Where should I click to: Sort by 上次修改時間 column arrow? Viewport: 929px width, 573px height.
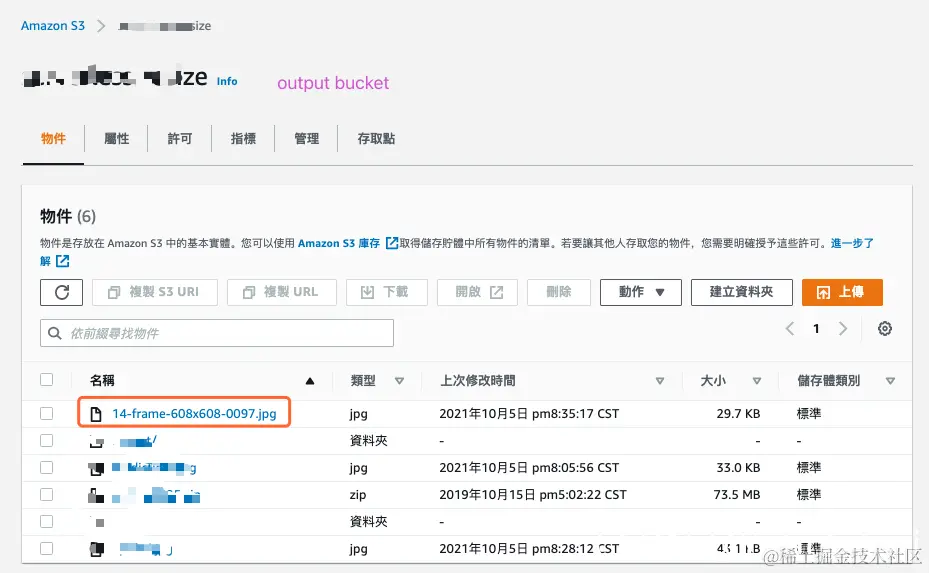pos(659,381)
